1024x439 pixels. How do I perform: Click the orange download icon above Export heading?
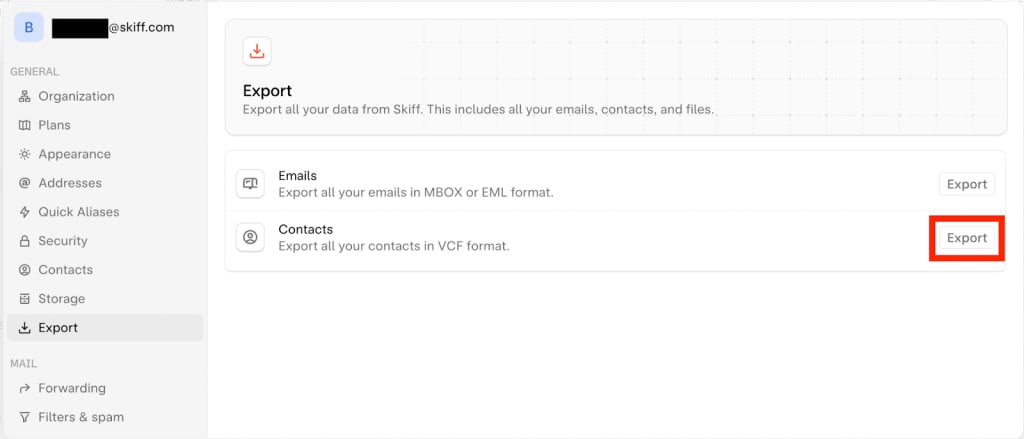point(257,51)
